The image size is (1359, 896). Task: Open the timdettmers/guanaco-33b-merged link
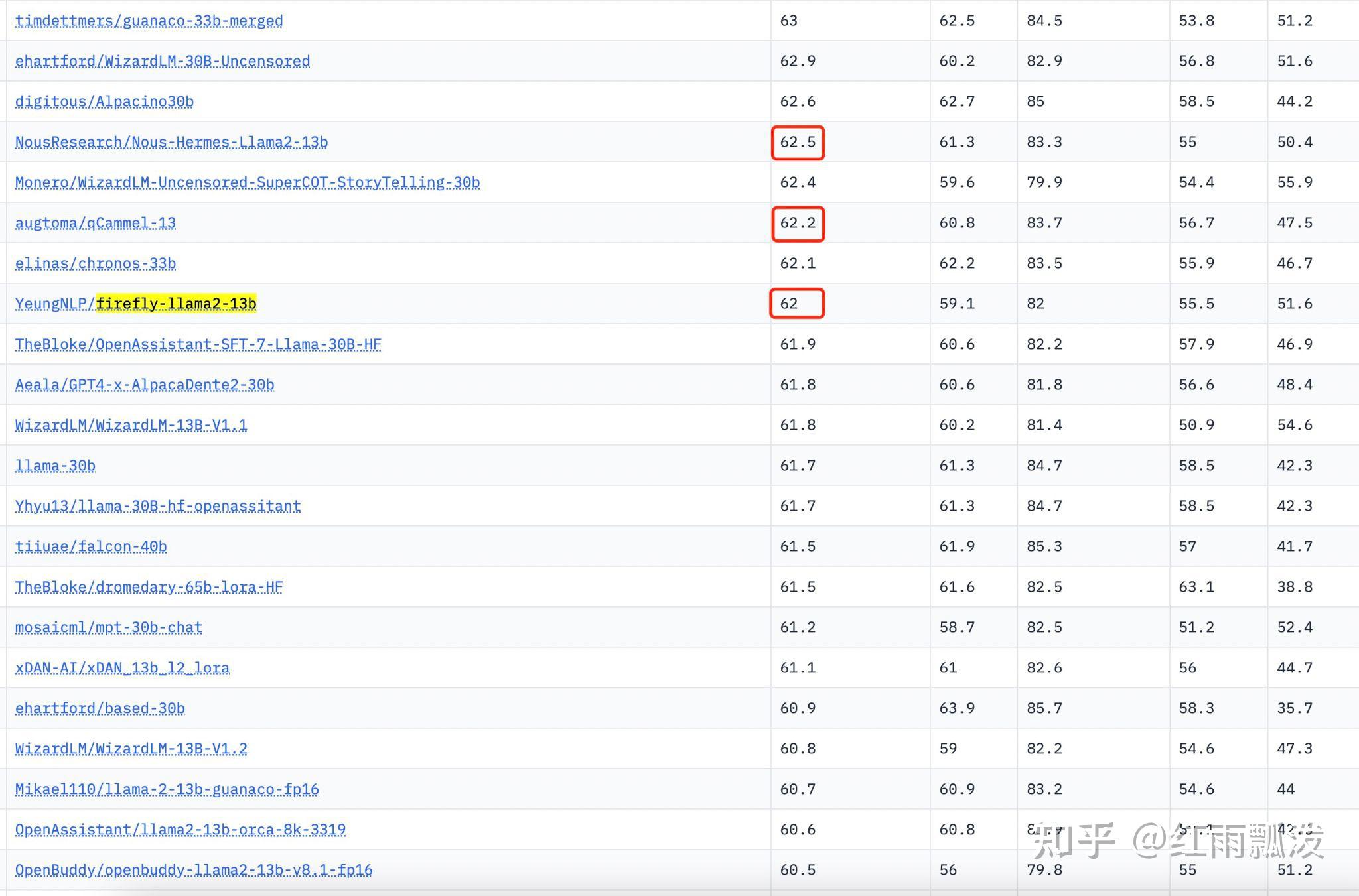click(x=149, y=21)
